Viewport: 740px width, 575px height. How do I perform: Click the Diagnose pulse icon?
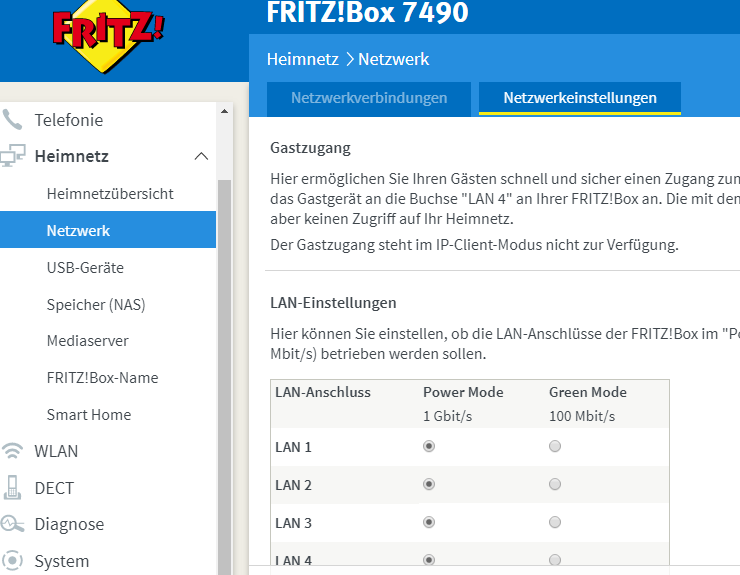(12, 524)
